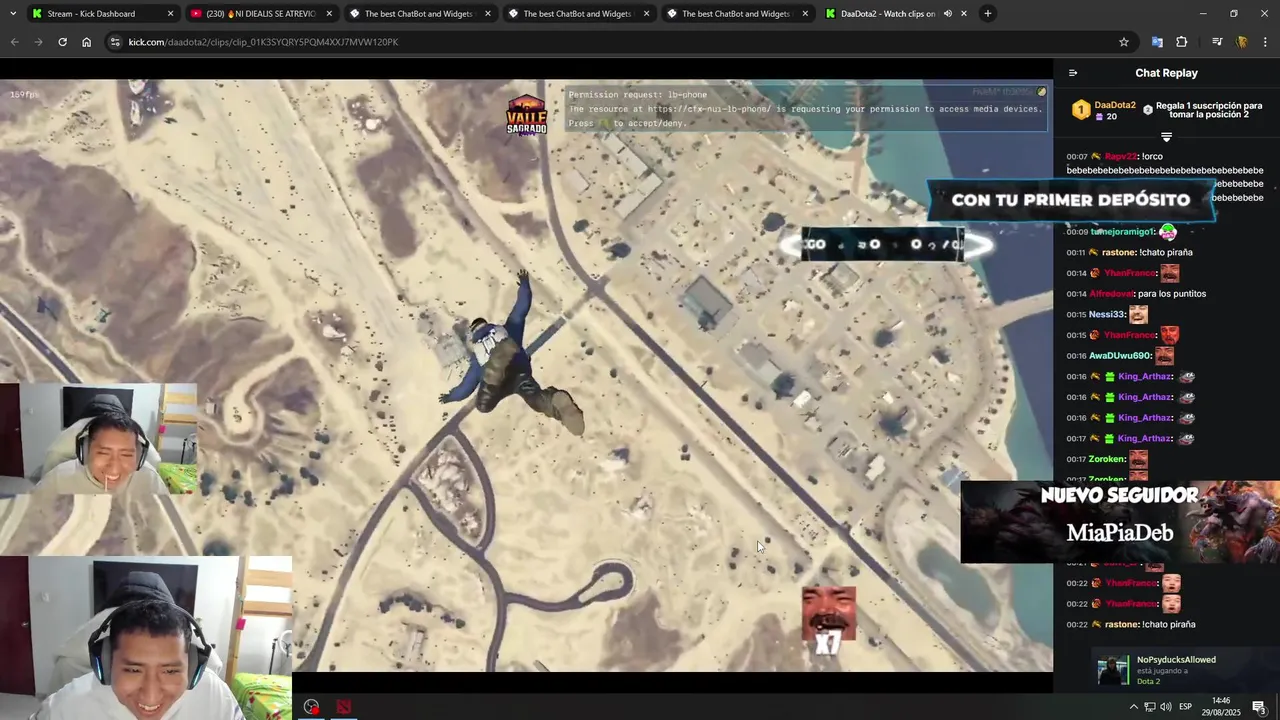1280x720 pixels.
Task: Expand the leaderboard arrow below DaaDota2
Action: pos(1166,137)
